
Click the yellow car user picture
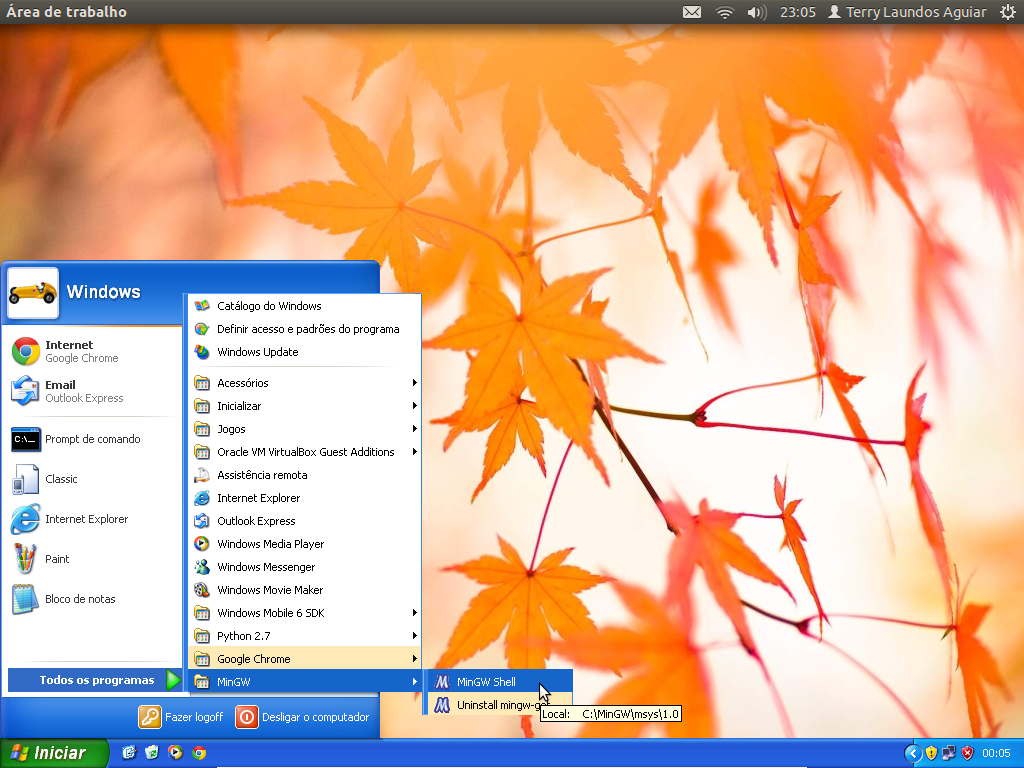pyautogui.click(x=33, y=293)
